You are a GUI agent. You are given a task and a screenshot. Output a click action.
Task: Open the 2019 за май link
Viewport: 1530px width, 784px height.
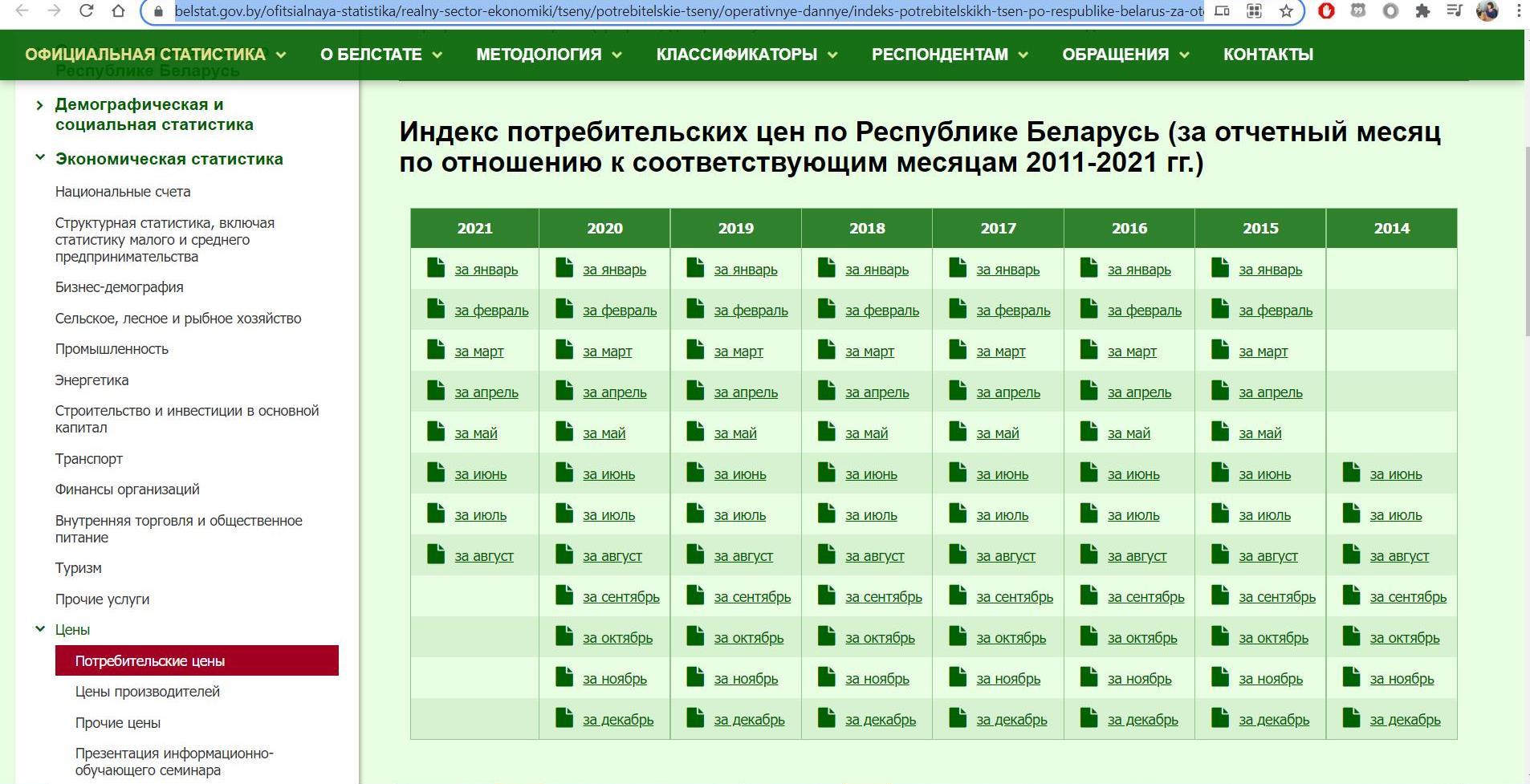[x=735, y=433]
